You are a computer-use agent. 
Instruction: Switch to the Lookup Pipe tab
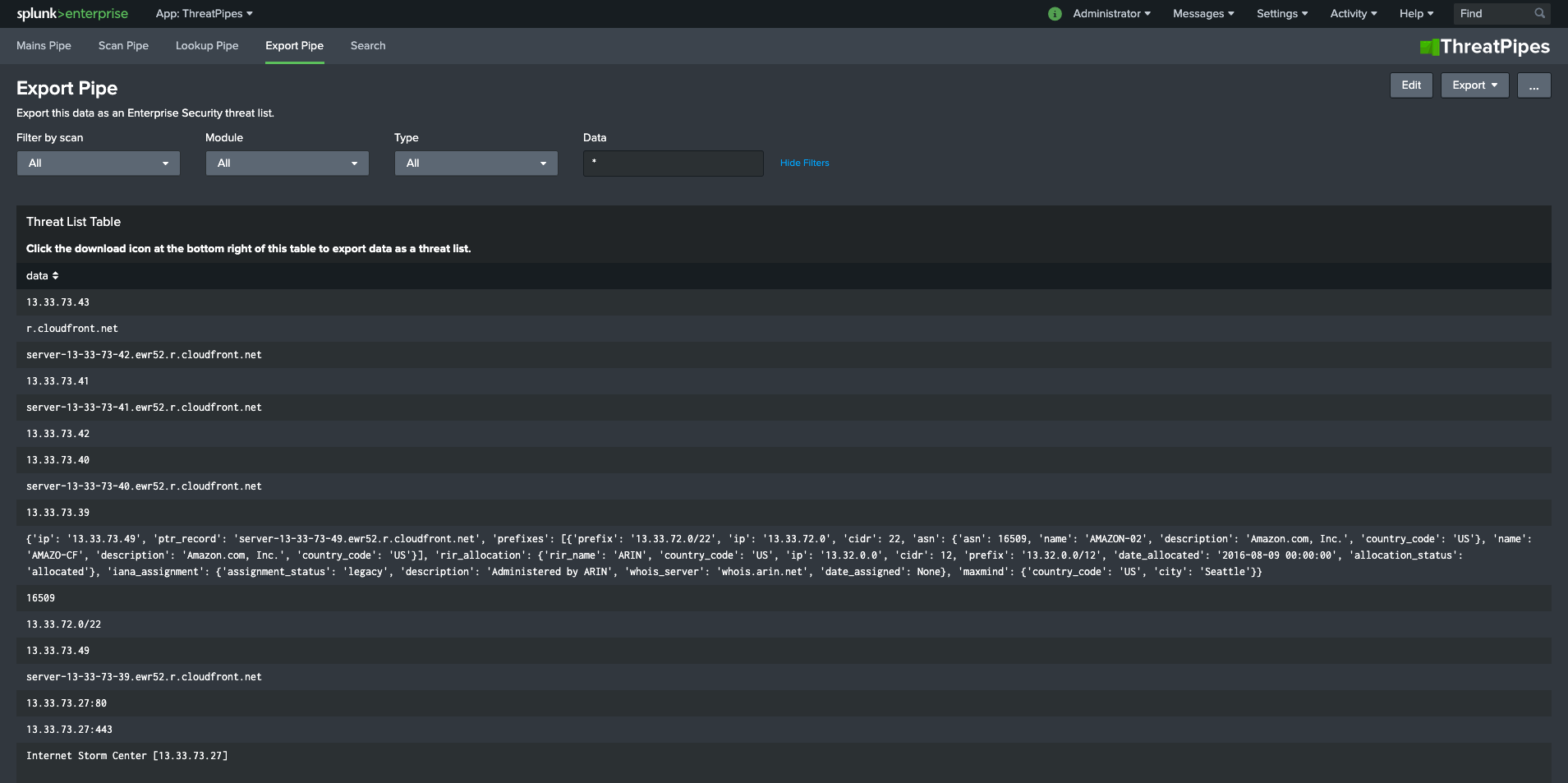pos(206,45)
